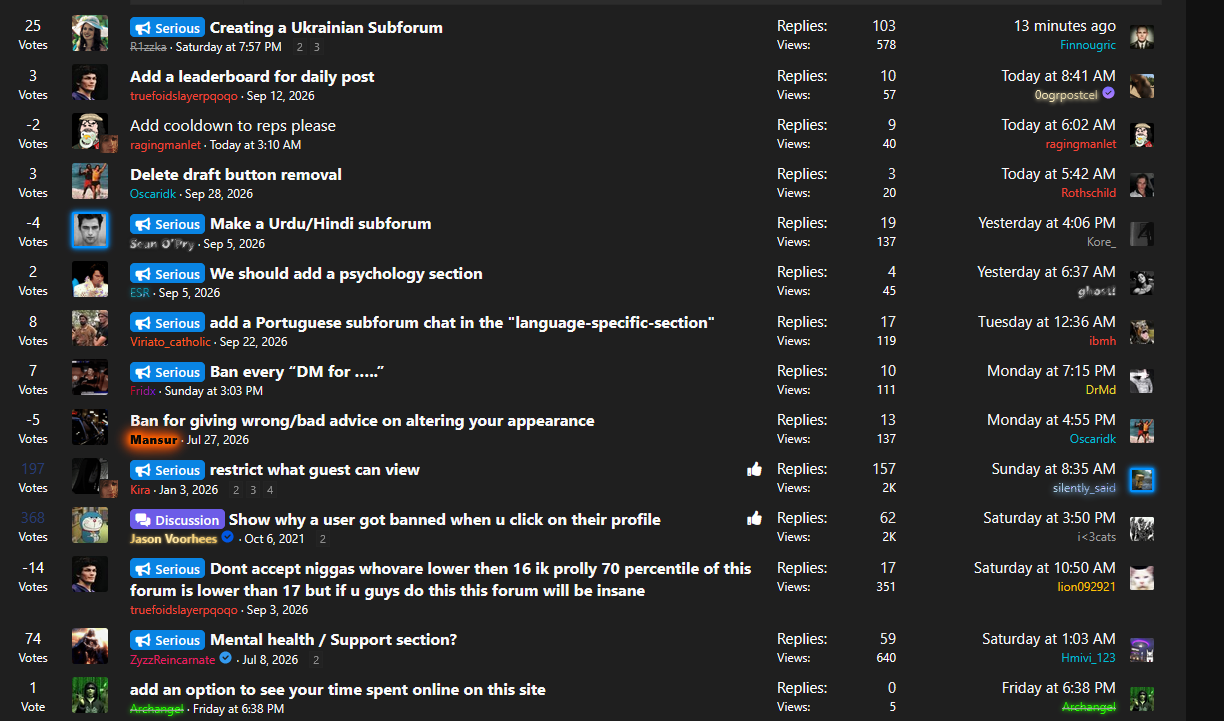
Task: Select the Serious prefix tag on 'Creating a Ukrainian Subforum'
Action: [167, 28]
